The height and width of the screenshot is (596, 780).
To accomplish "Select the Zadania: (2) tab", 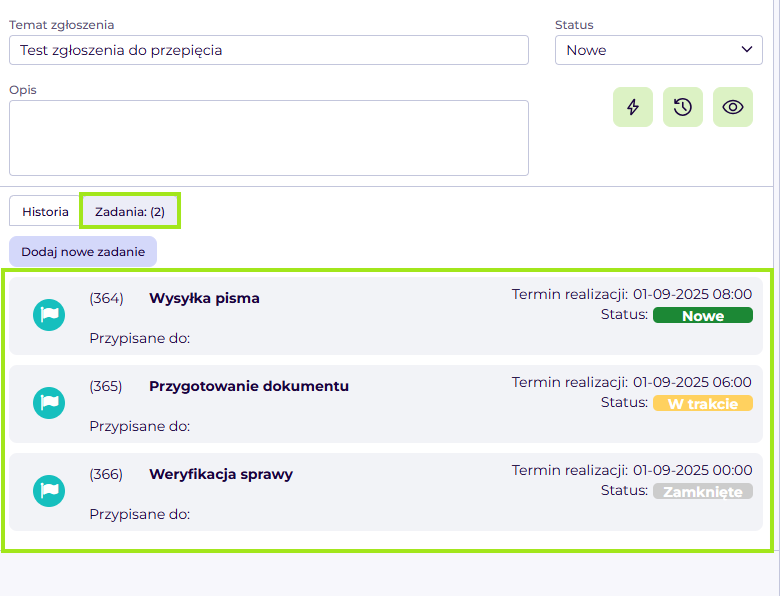I will coord(130,211).
